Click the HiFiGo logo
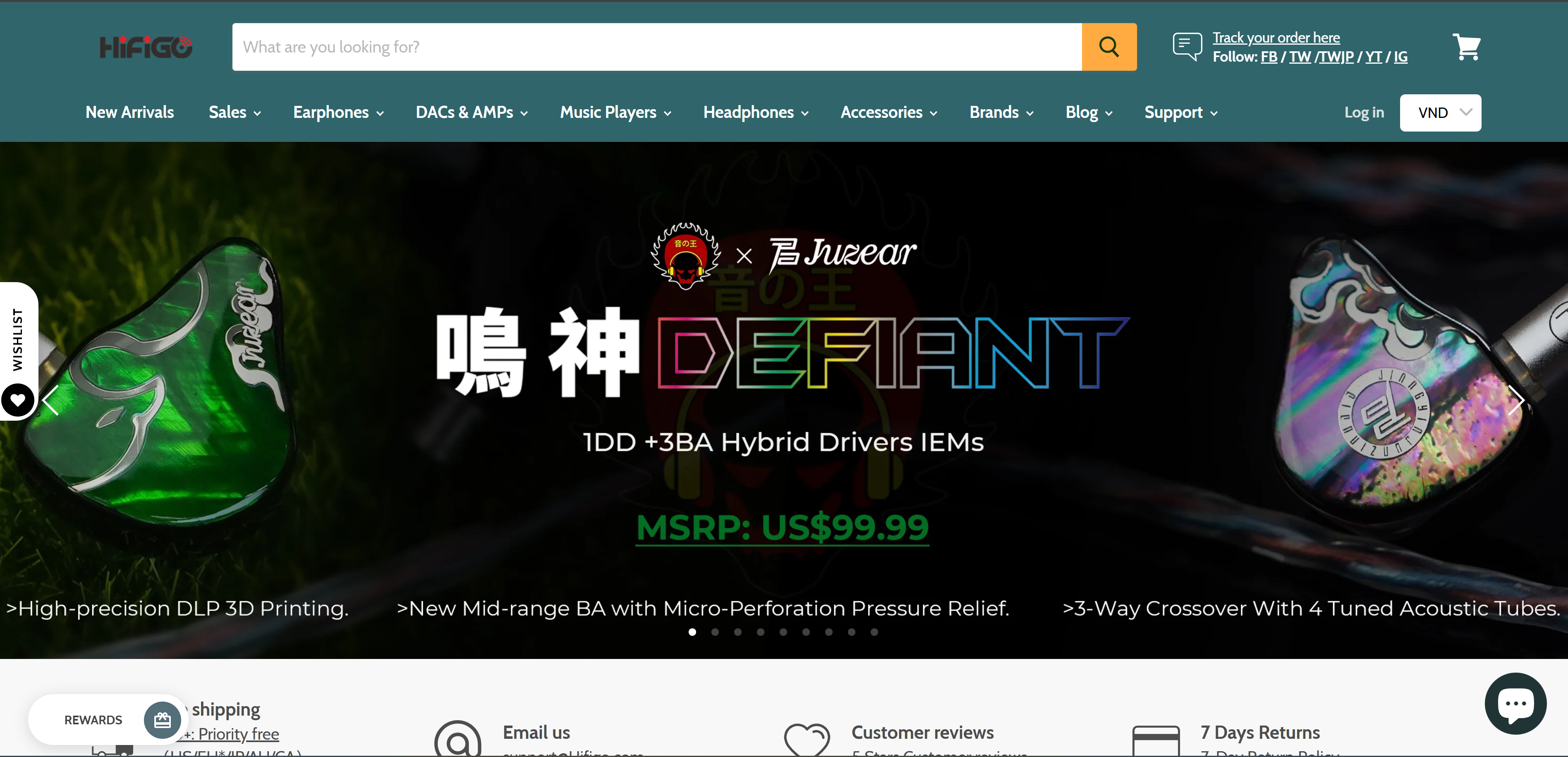Screen dimensions: 1568x757 point(146,47)
